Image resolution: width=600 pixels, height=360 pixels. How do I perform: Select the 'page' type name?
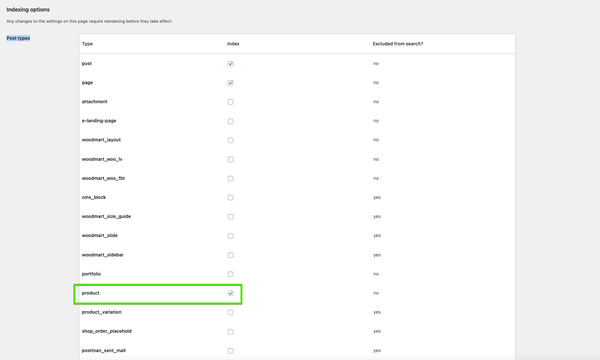(x=87, y=83)
